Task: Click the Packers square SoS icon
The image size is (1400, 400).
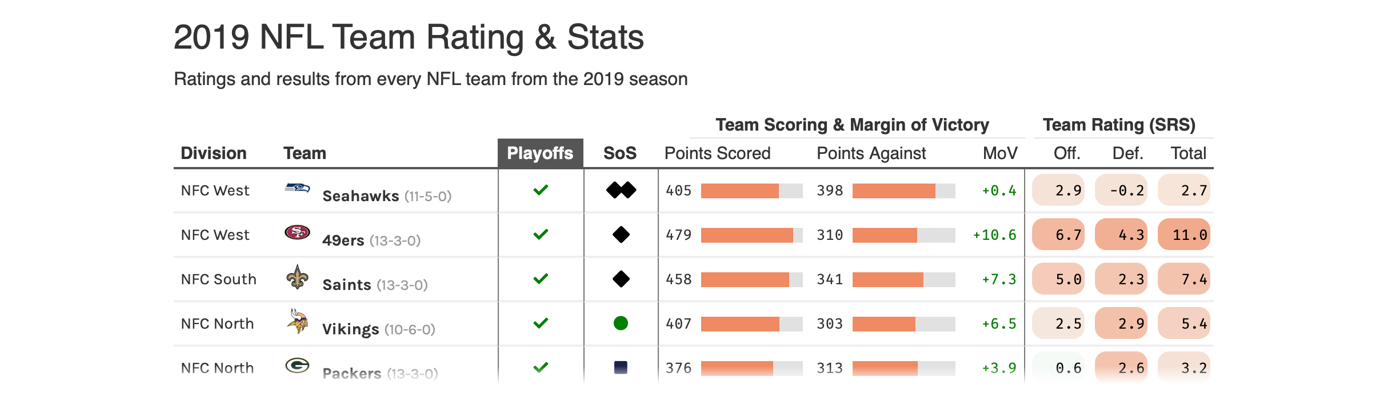Action: [621, 368]
